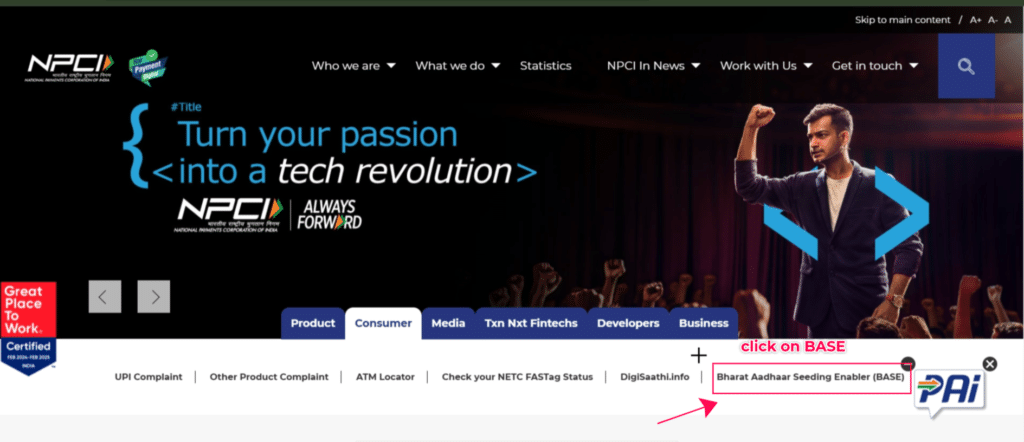This screenshot has height=442, width=1024.
Task: Click the NPCI logo in header
Action: [70, 66]
